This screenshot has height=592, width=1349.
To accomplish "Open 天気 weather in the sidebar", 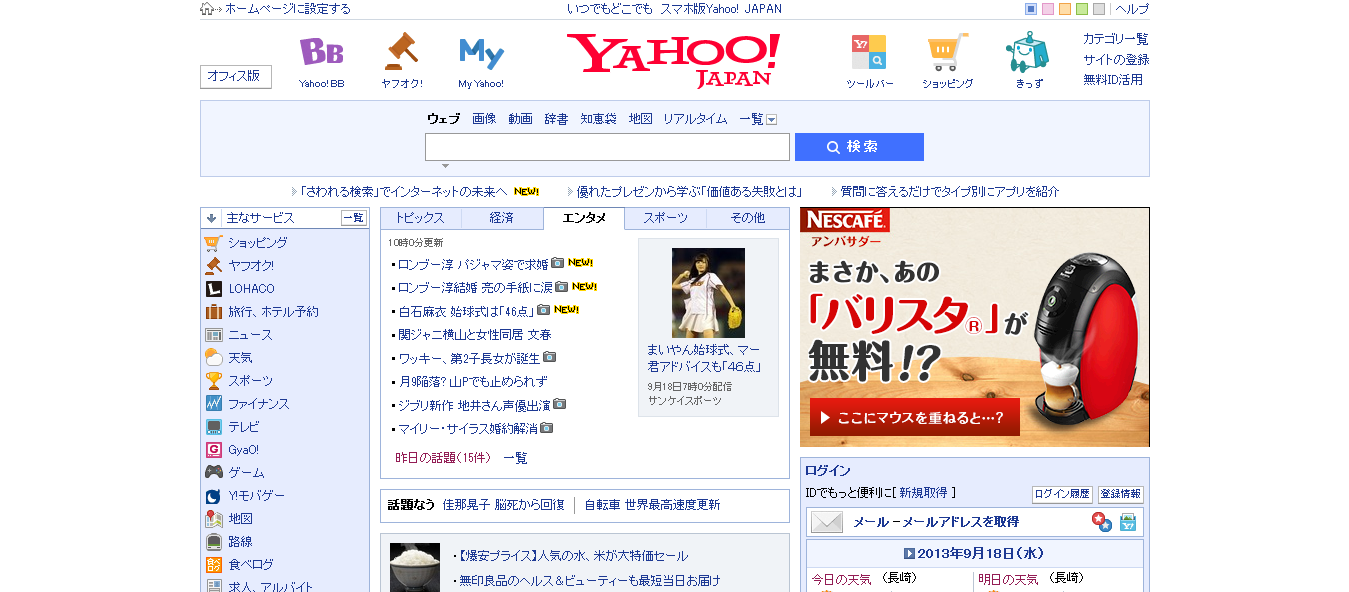I will [240, 358].
